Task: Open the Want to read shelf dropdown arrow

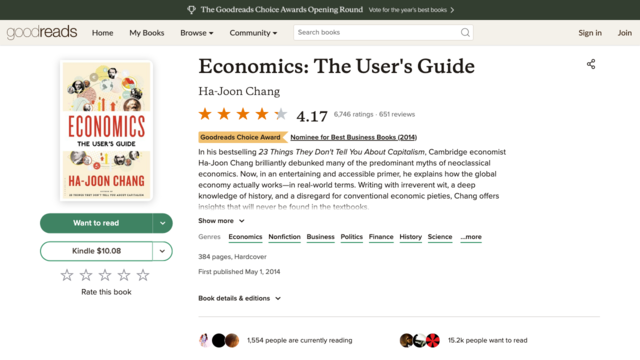Action: pos(162,223)
